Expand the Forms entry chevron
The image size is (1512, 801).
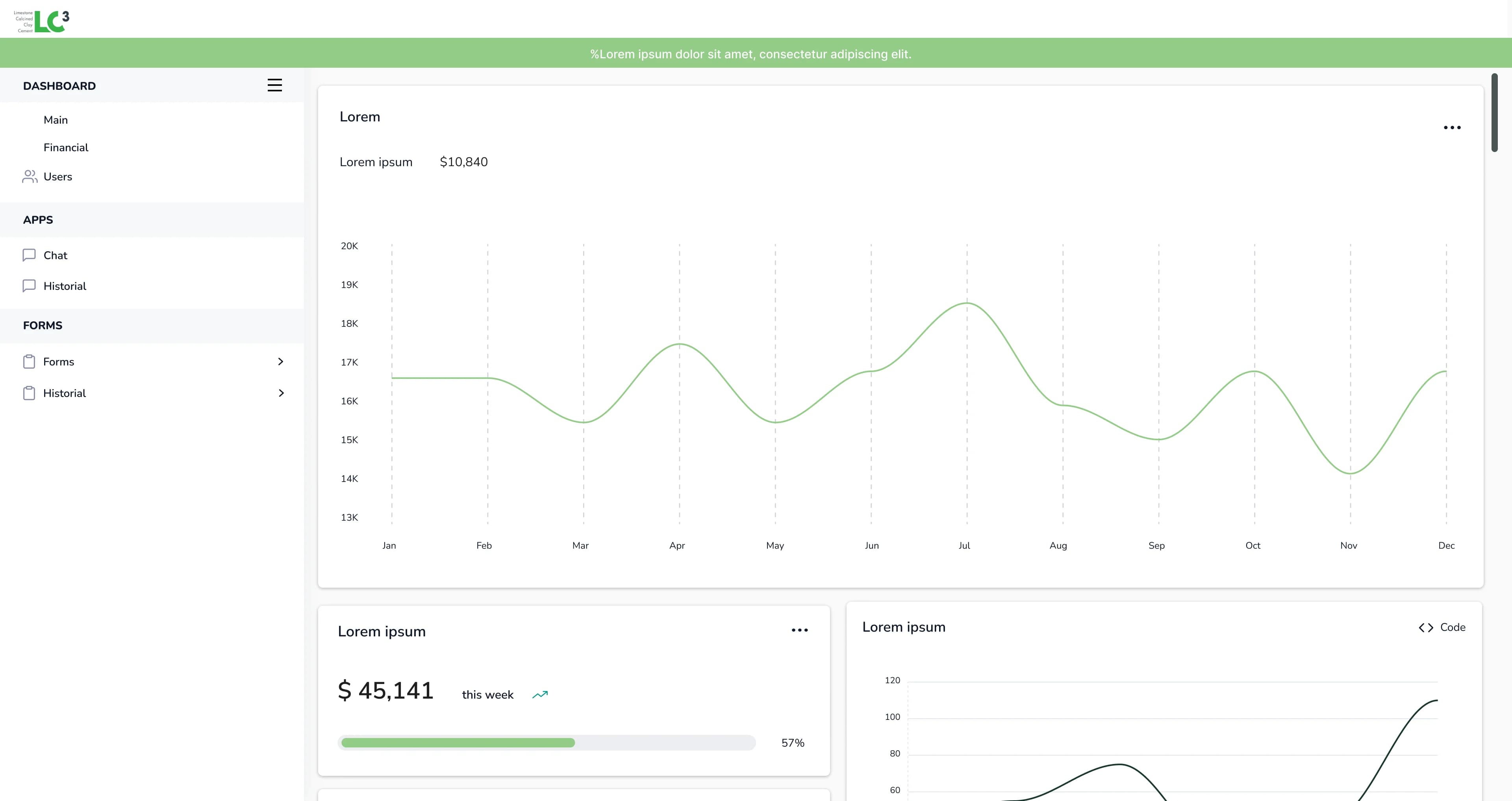(x=281, y=361)
